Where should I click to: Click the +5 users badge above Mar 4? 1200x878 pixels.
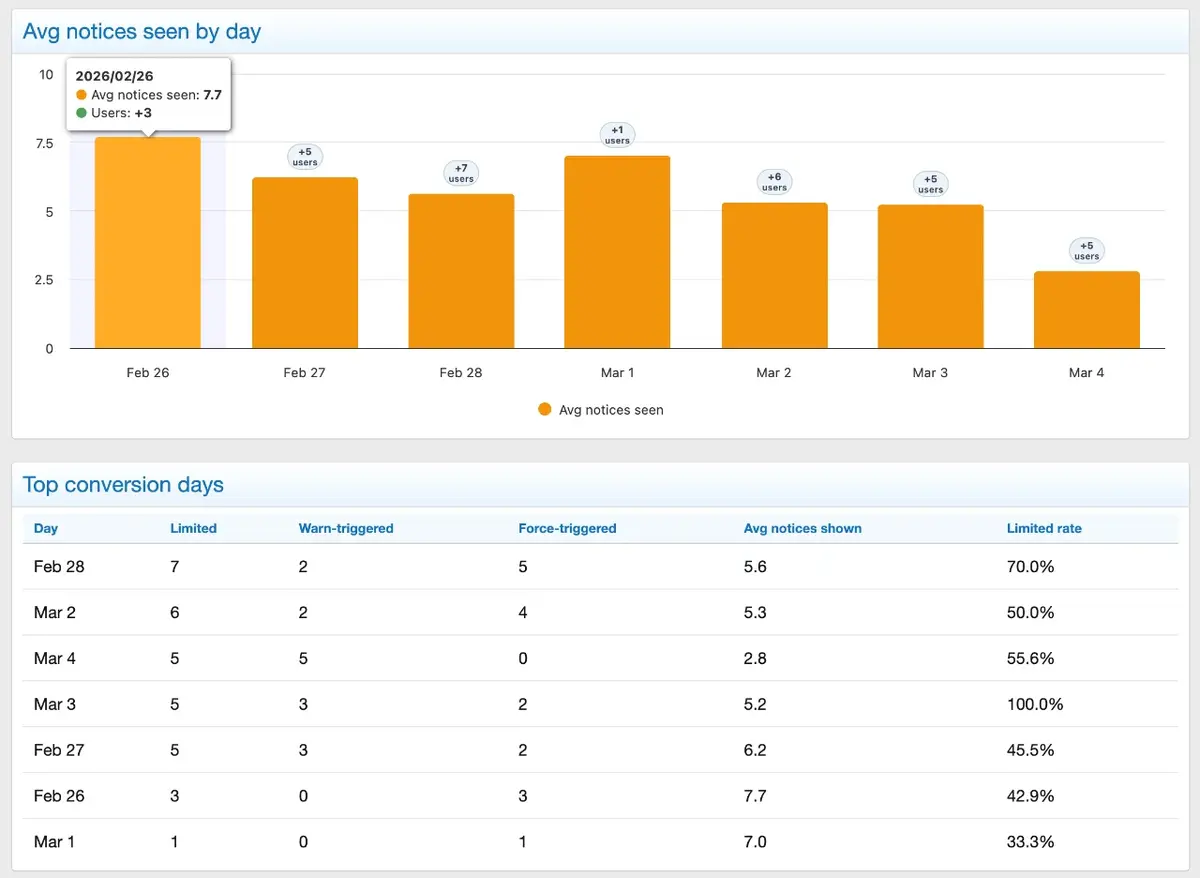click(1086, 250)
